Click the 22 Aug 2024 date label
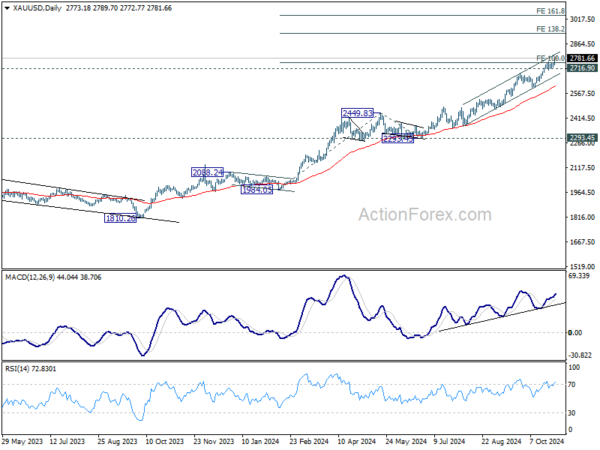Screen dimensions: 600x450 click(x=501, y=441)
